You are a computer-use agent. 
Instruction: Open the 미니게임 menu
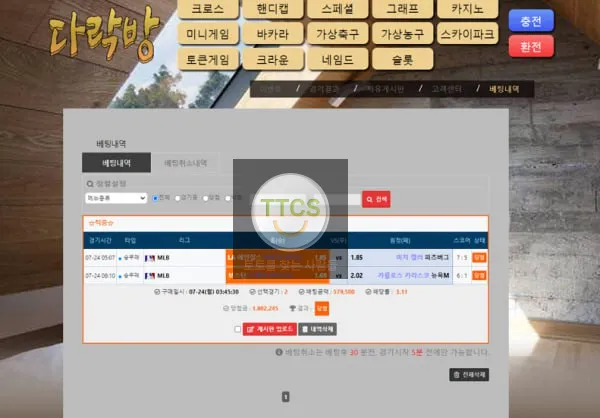208,34
